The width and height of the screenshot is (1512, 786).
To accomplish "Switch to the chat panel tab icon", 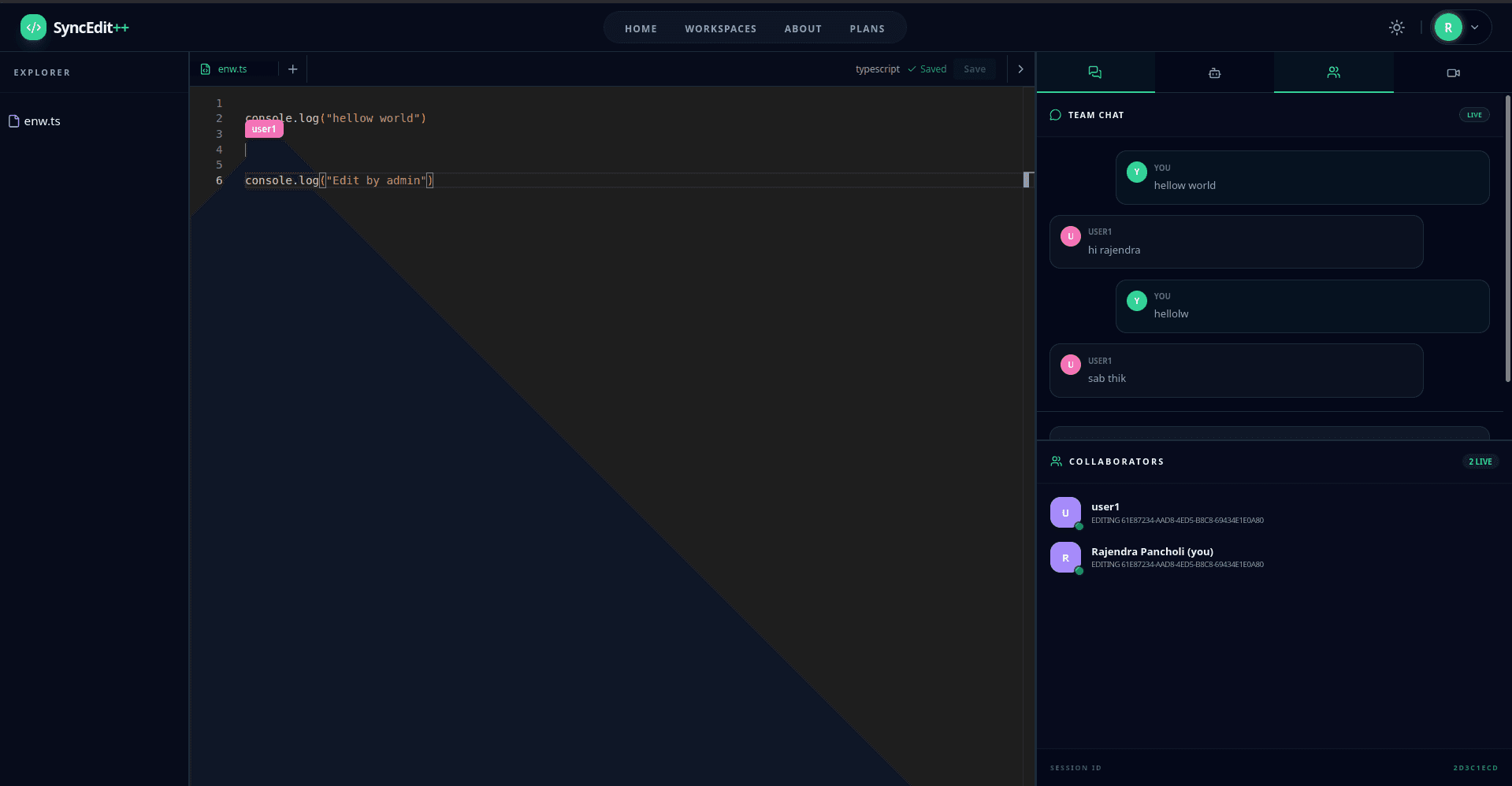I will [x=1095, y=72].
